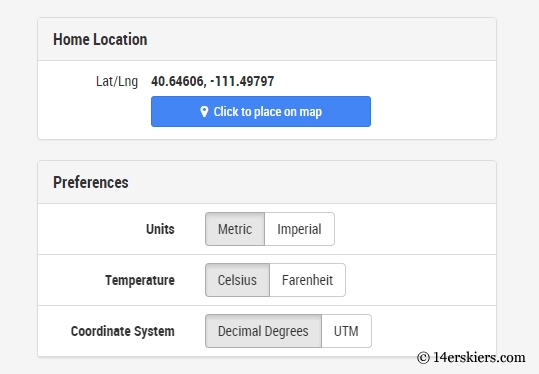Image resolution: width=539 pixels, height=374 pixels.
Task: Click the Home Location panel heading
Action: click(100, 39)
